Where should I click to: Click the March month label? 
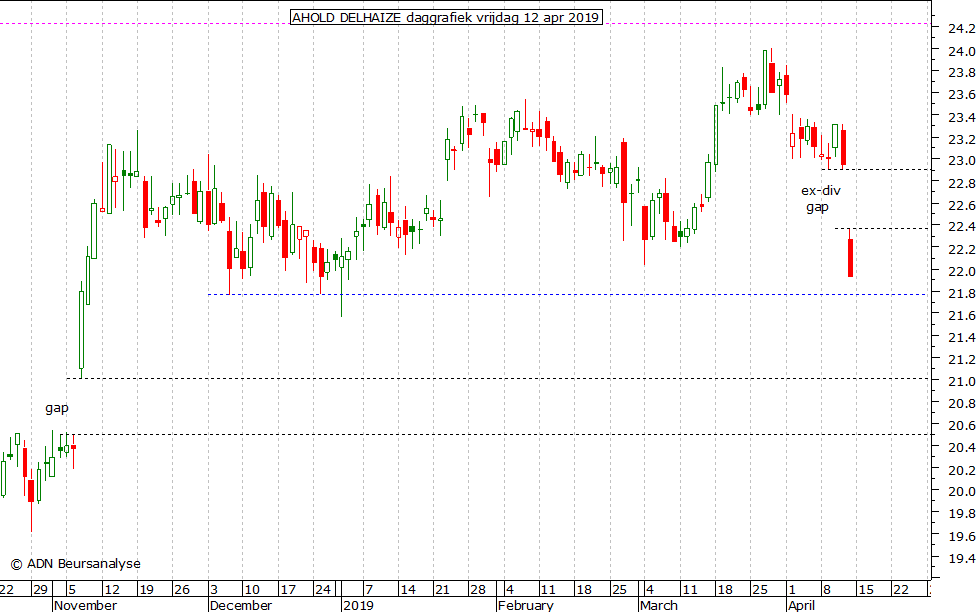(x=659, y=605)
